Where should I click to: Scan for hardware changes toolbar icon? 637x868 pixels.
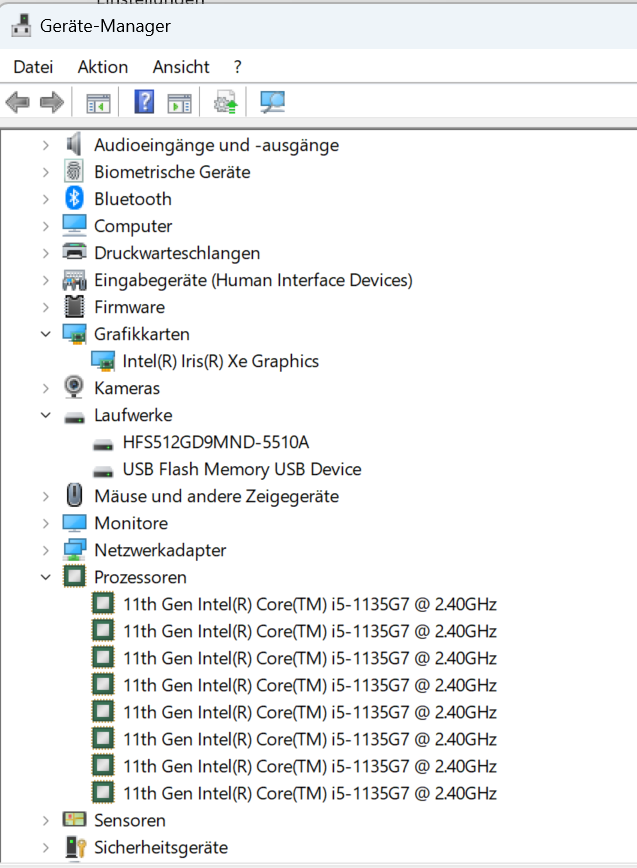coord(272,102)
